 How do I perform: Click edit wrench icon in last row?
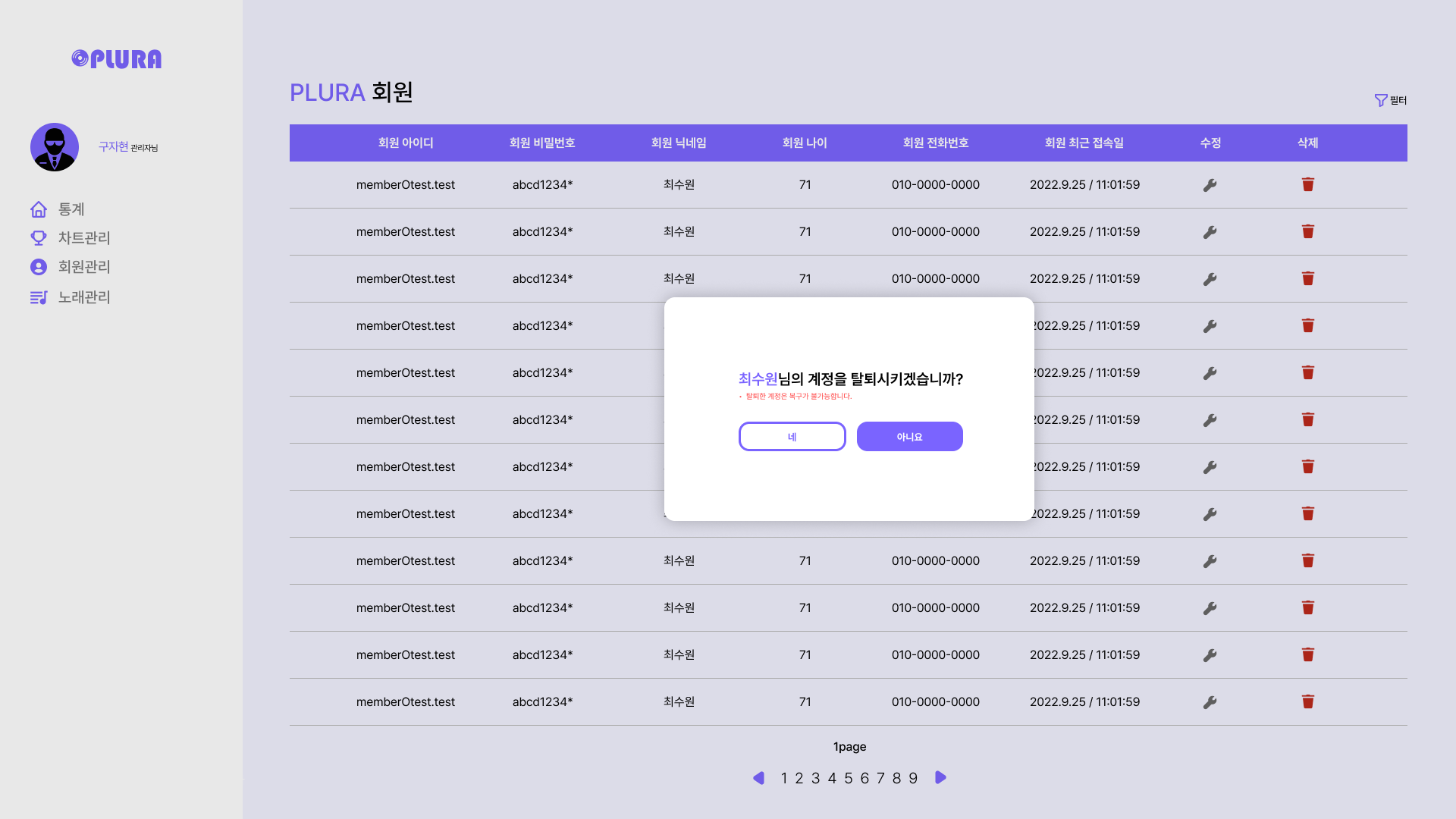[1210, 702]
